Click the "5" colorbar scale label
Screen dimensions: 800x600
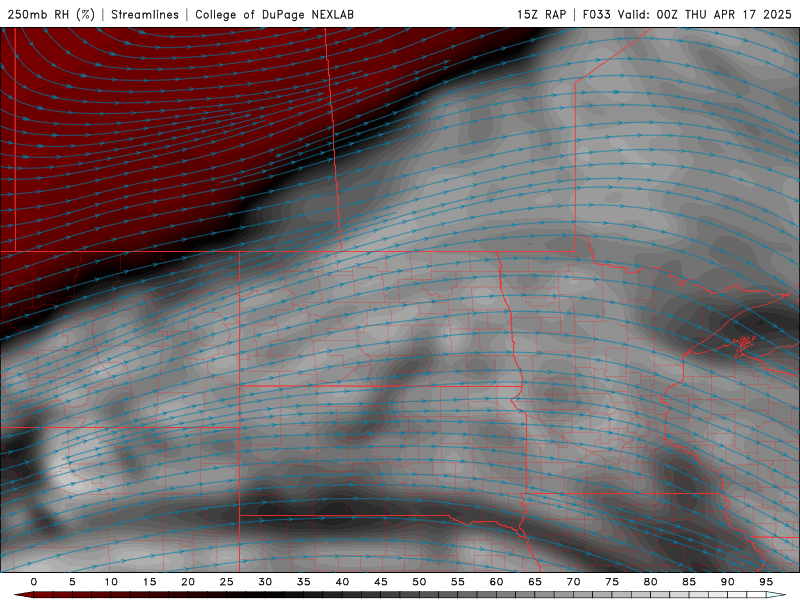72,582
